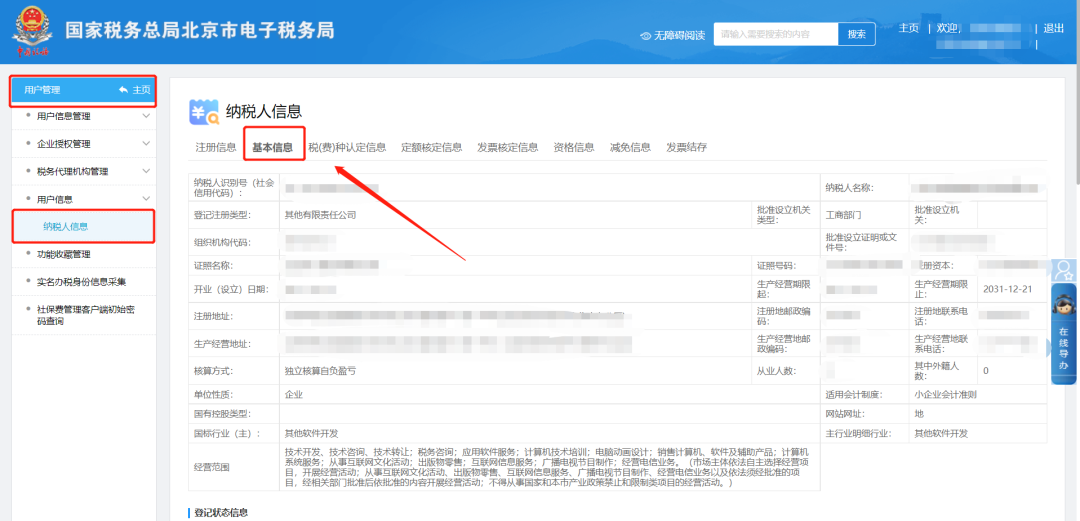Click the user star icon above 在线导办

[1064, 270]
